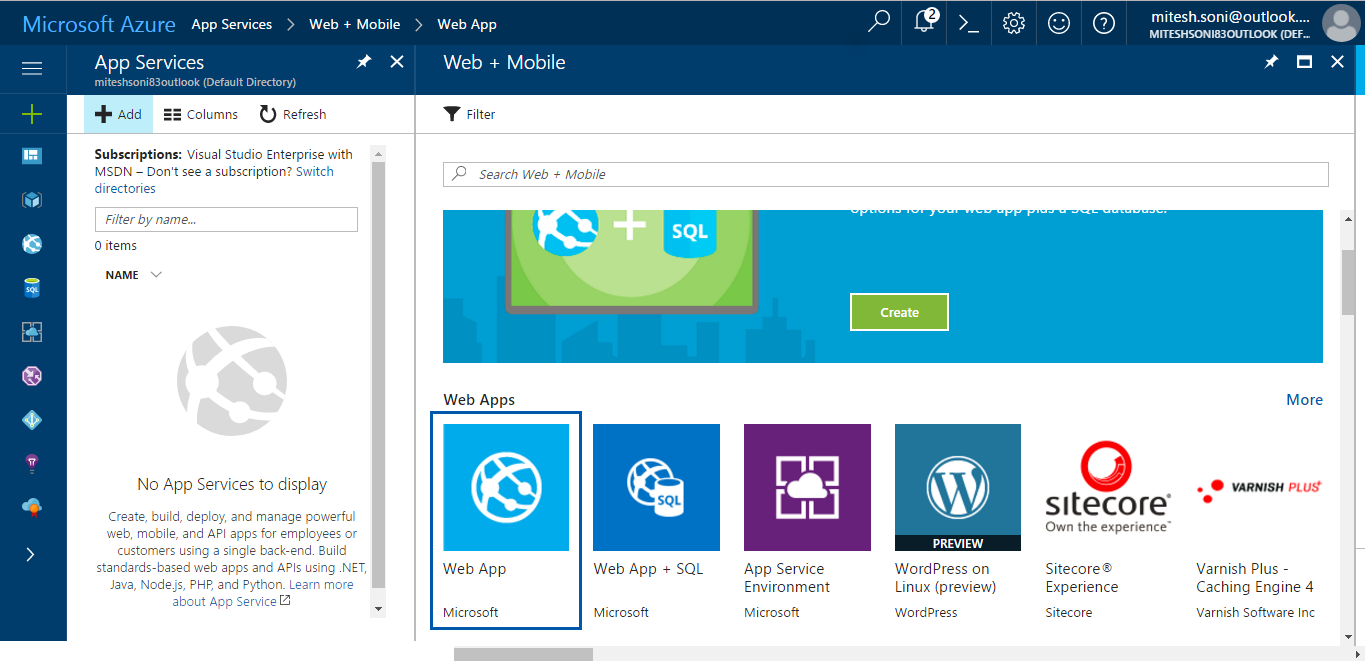Select the Web App + SQL tile
This screenshot has width=1365, height=661.
(x=656, y=520)
